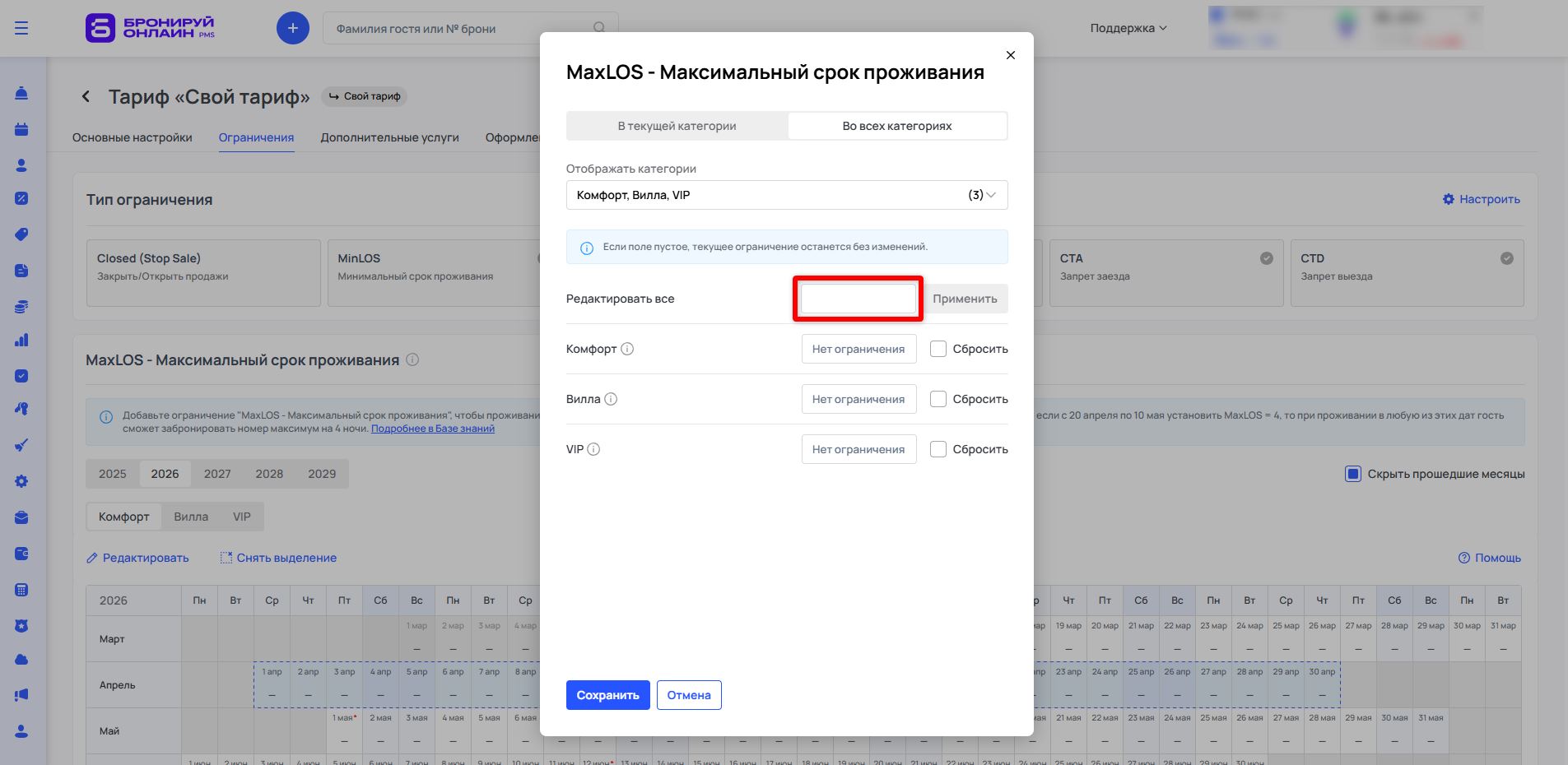
Task: Close the MaxLOS dialog with the X
Action: coord(1011,55)
